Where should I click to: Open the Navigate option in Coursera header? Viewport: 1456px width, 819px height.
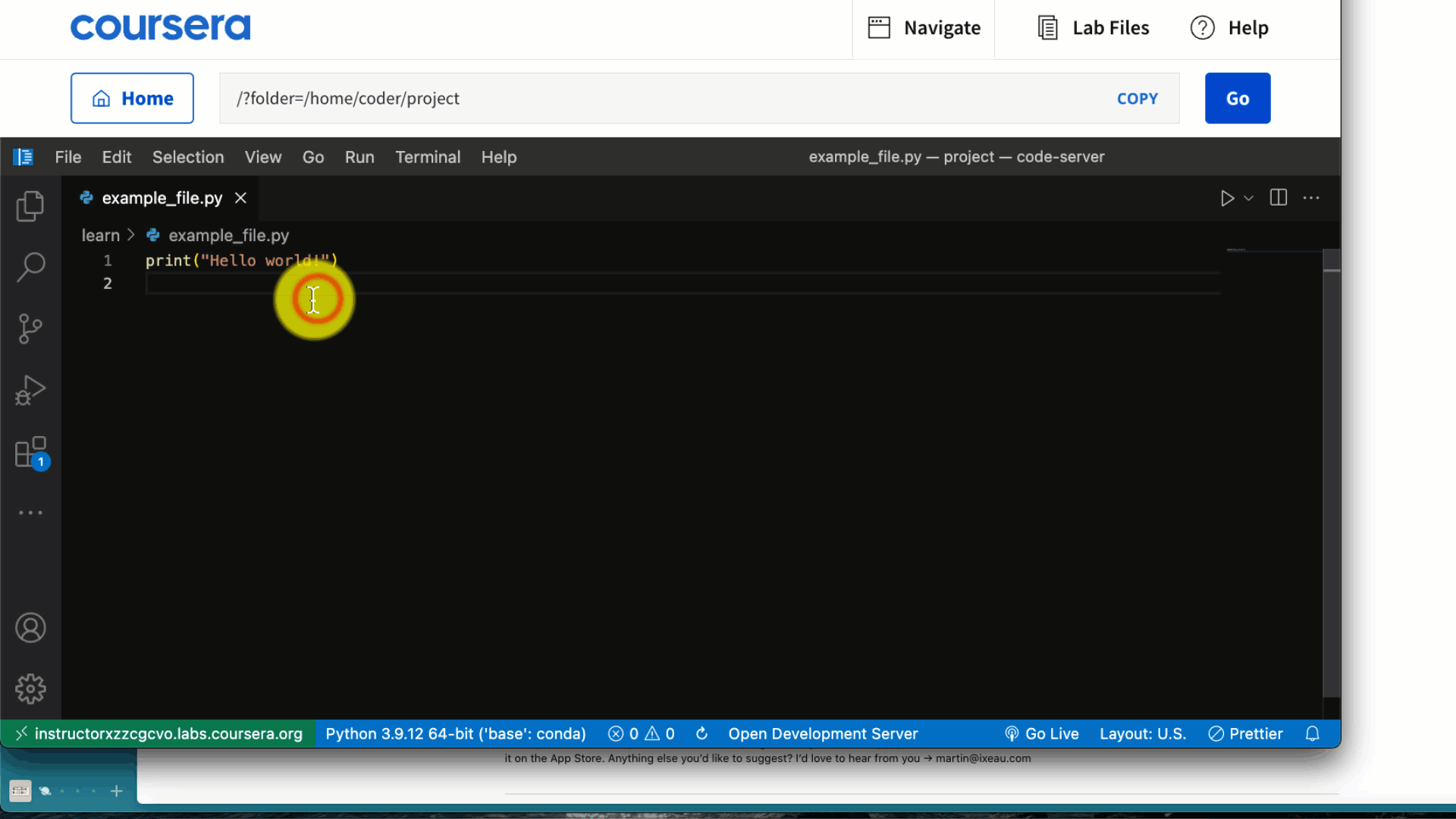pyautogui.click(x=924, y=28)
